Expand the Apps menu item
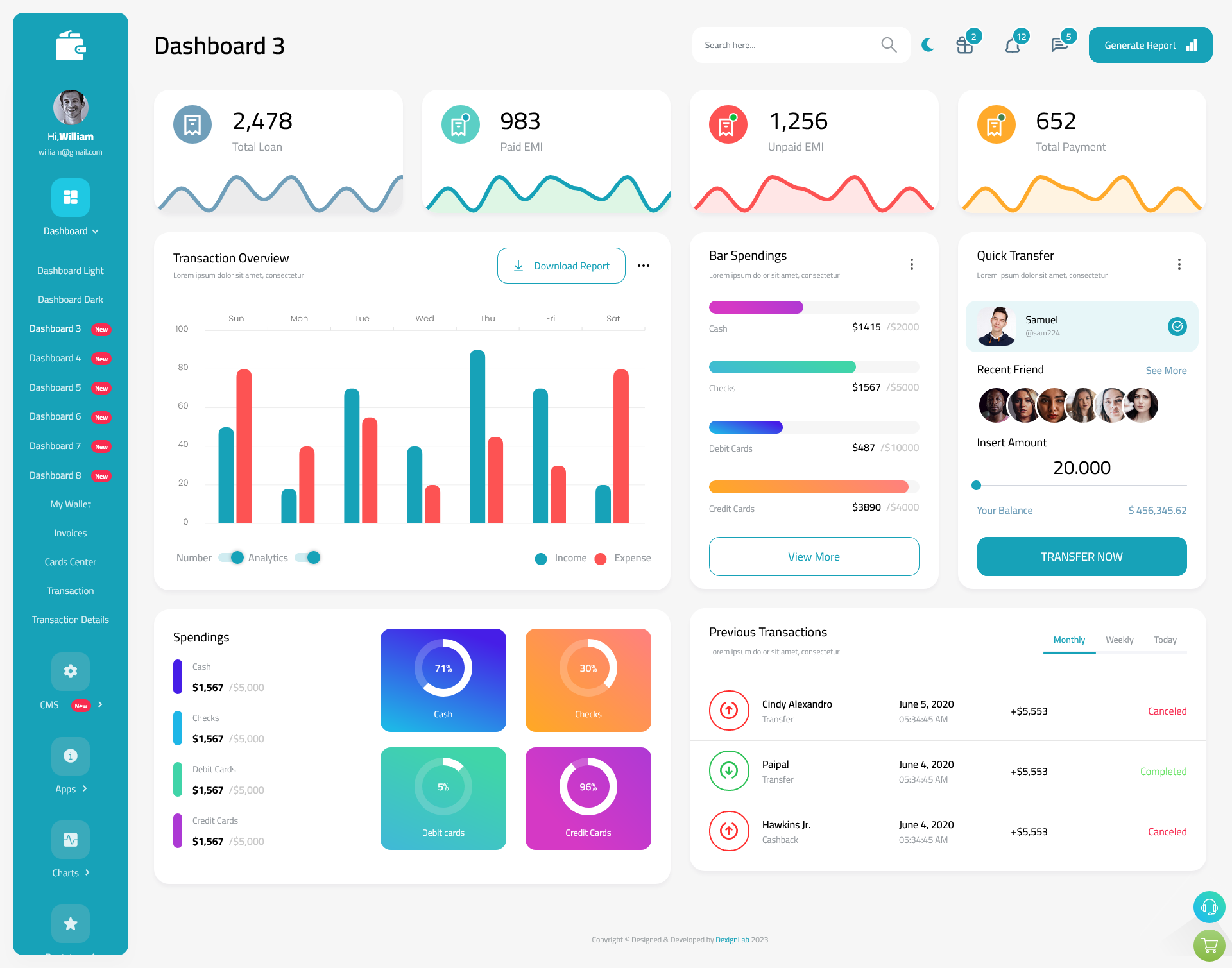This screenshot has width=1232, height=968. click(71, 789)
